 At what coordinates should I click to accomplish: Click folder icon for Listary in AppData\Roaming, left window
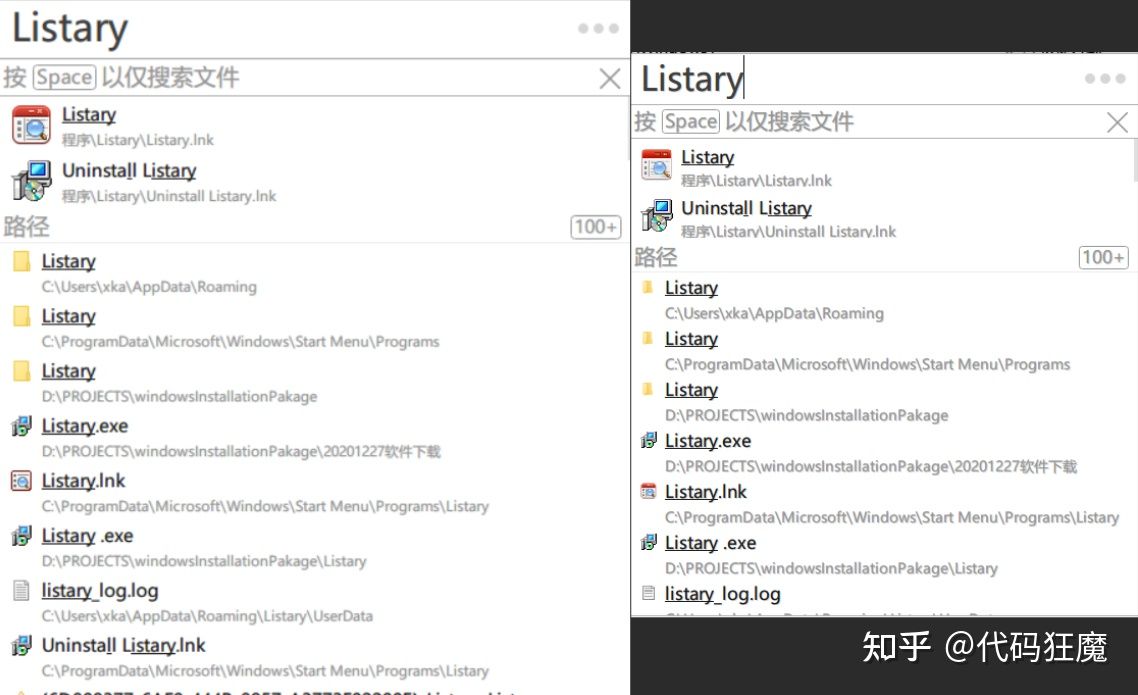pos(22,261)
